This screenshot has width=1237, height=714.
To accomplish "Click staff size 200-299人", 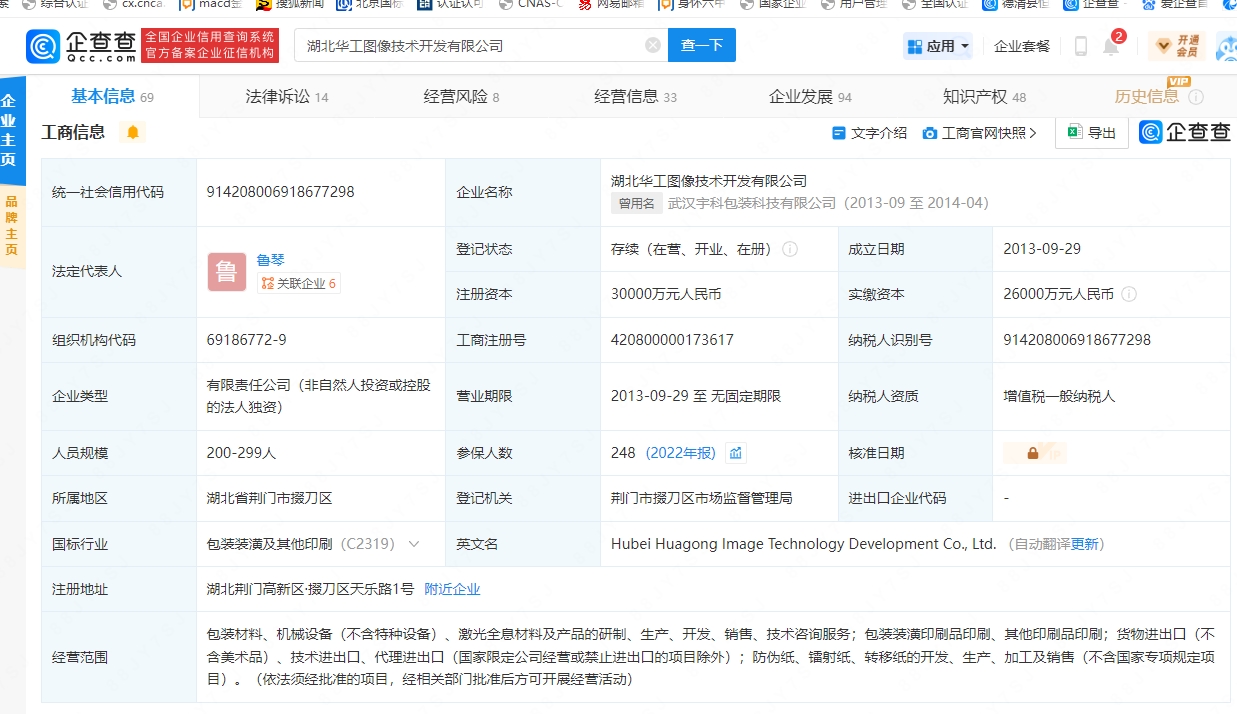I will click(241, 453).
